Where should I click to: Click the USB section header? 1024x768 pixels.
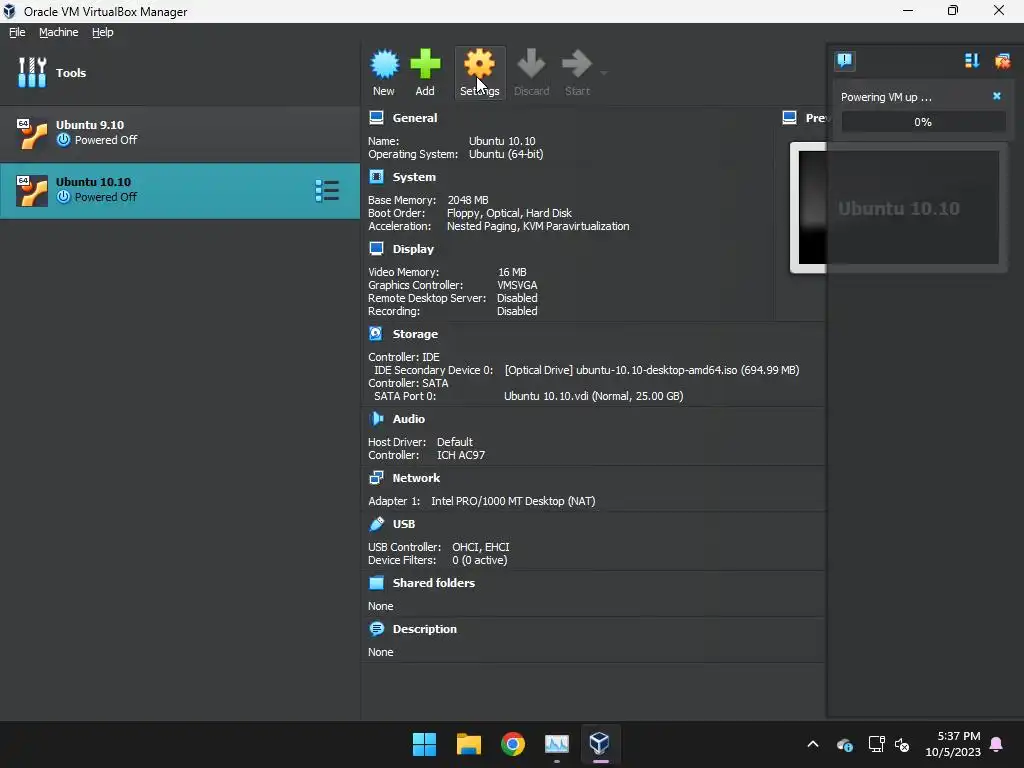click(x=404, y=524)
